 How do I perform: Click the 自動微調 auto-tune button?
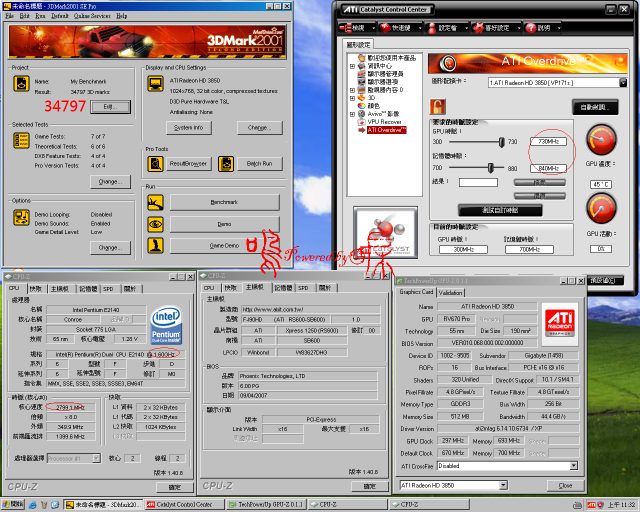[x=595, y=107]
